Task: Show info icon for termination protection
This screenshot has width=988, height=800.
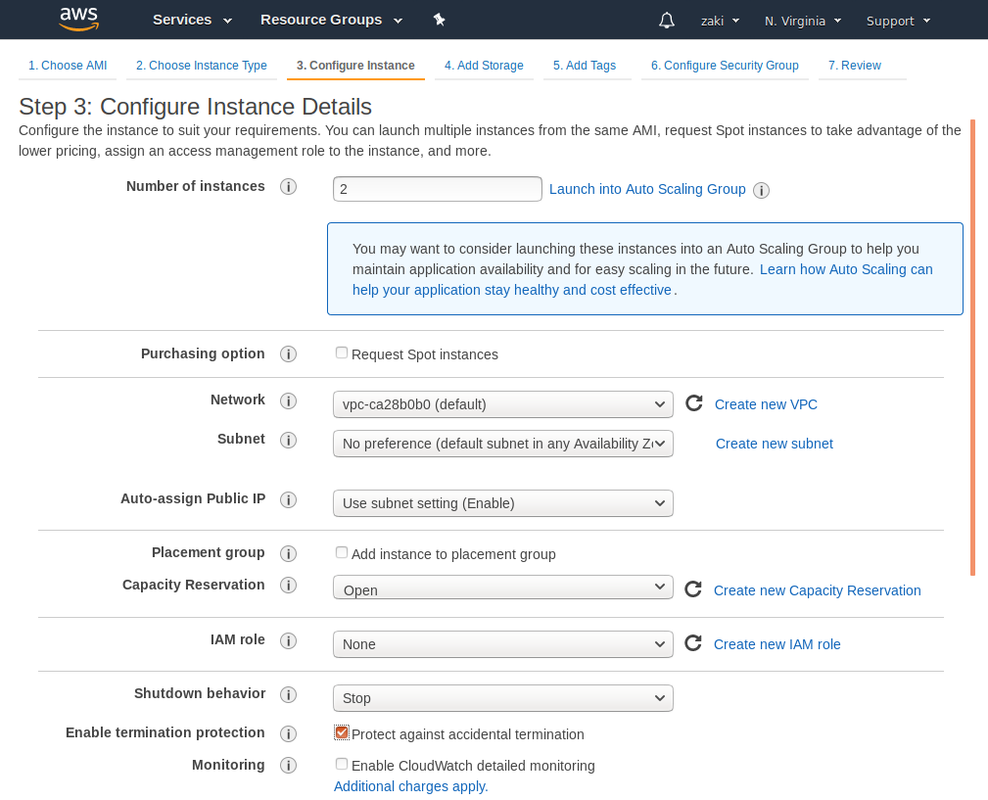Action: [288, 734]
